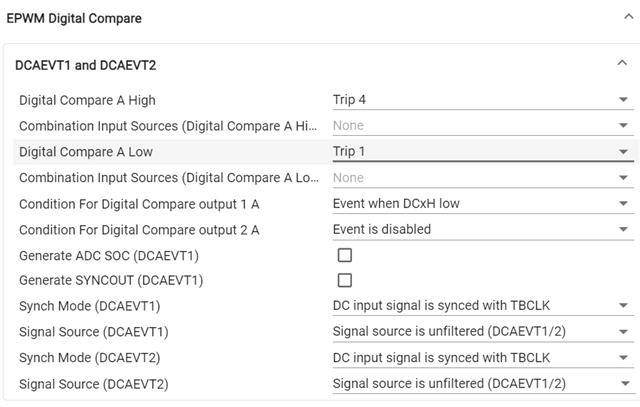This screenshot has height=407, width=640.
Task: Open the Synch Mode (DCAEVT1) dropdown
Action: click(x=482, y=306)
